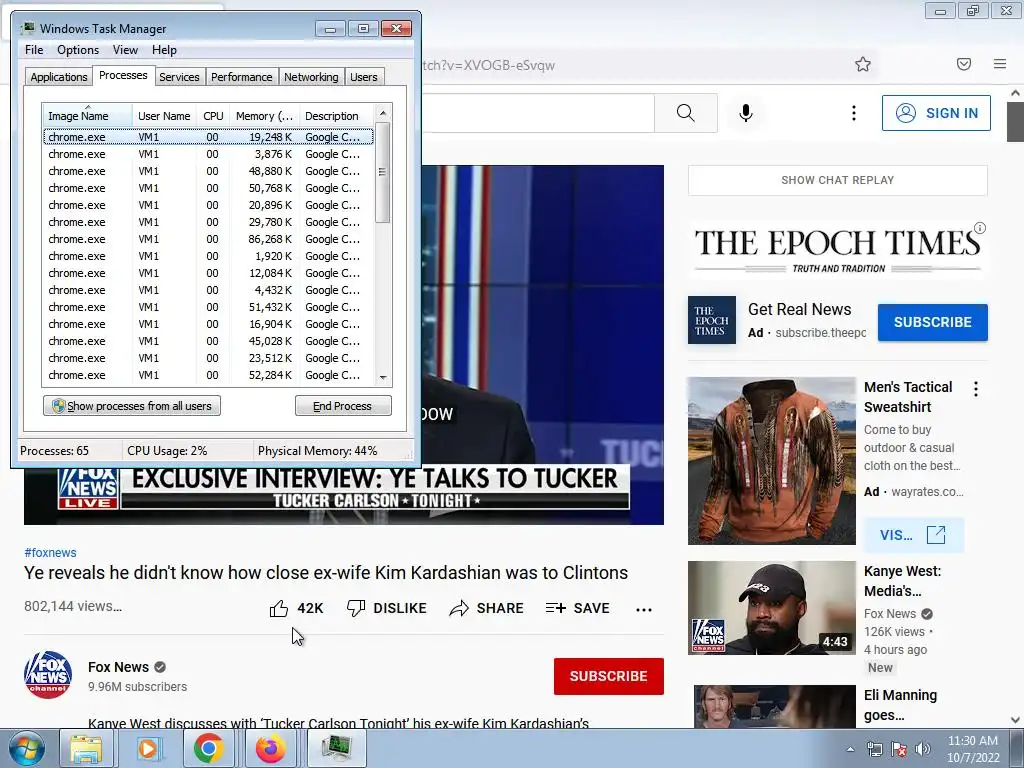1024x768 pixels.
Task: Sort processes by Memory column header
Action: (264, 116)
